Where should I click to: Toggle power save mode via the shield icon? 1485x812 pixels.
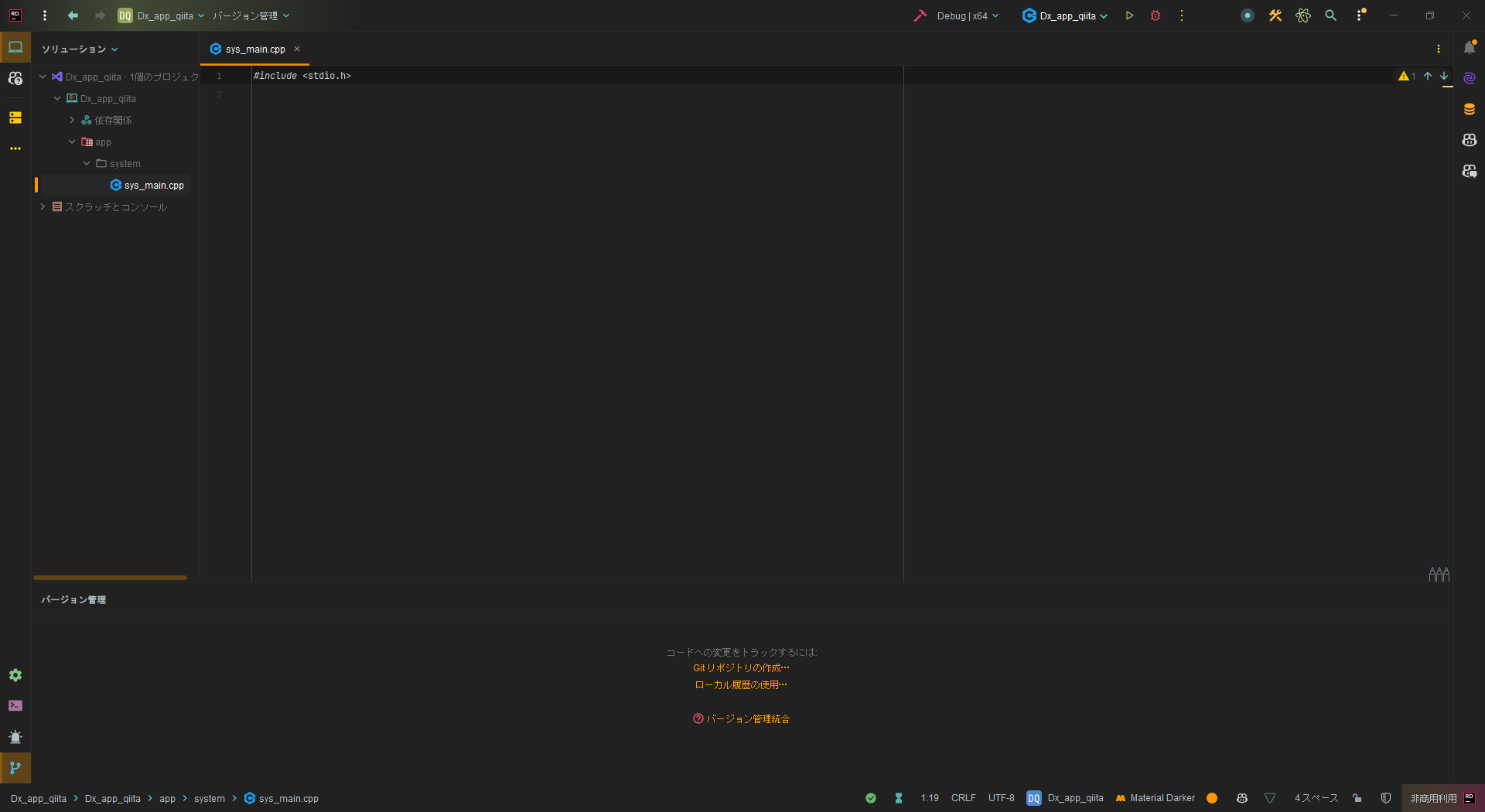click(x=1387, y=798)
